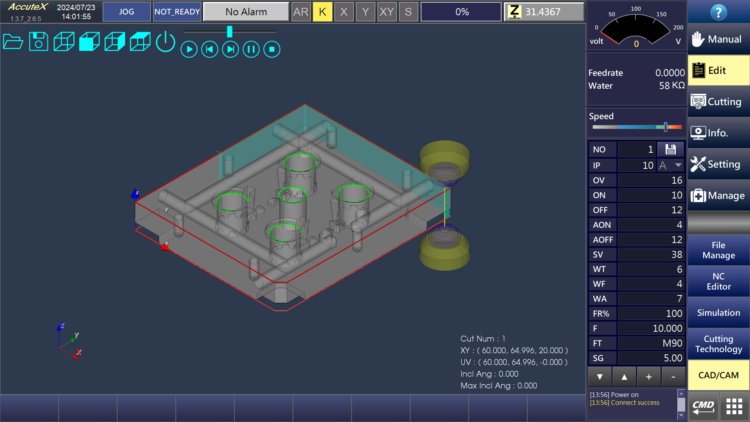Select CAD/CAM

coord(718,375)
